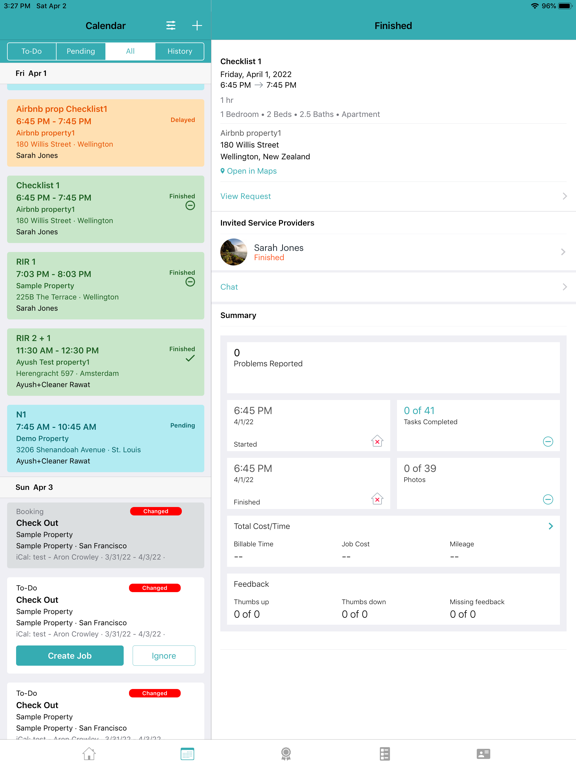The width and height of the screenshot is (576, 768).
Task: Click the Thumbs down value
Action: (355, 614)
